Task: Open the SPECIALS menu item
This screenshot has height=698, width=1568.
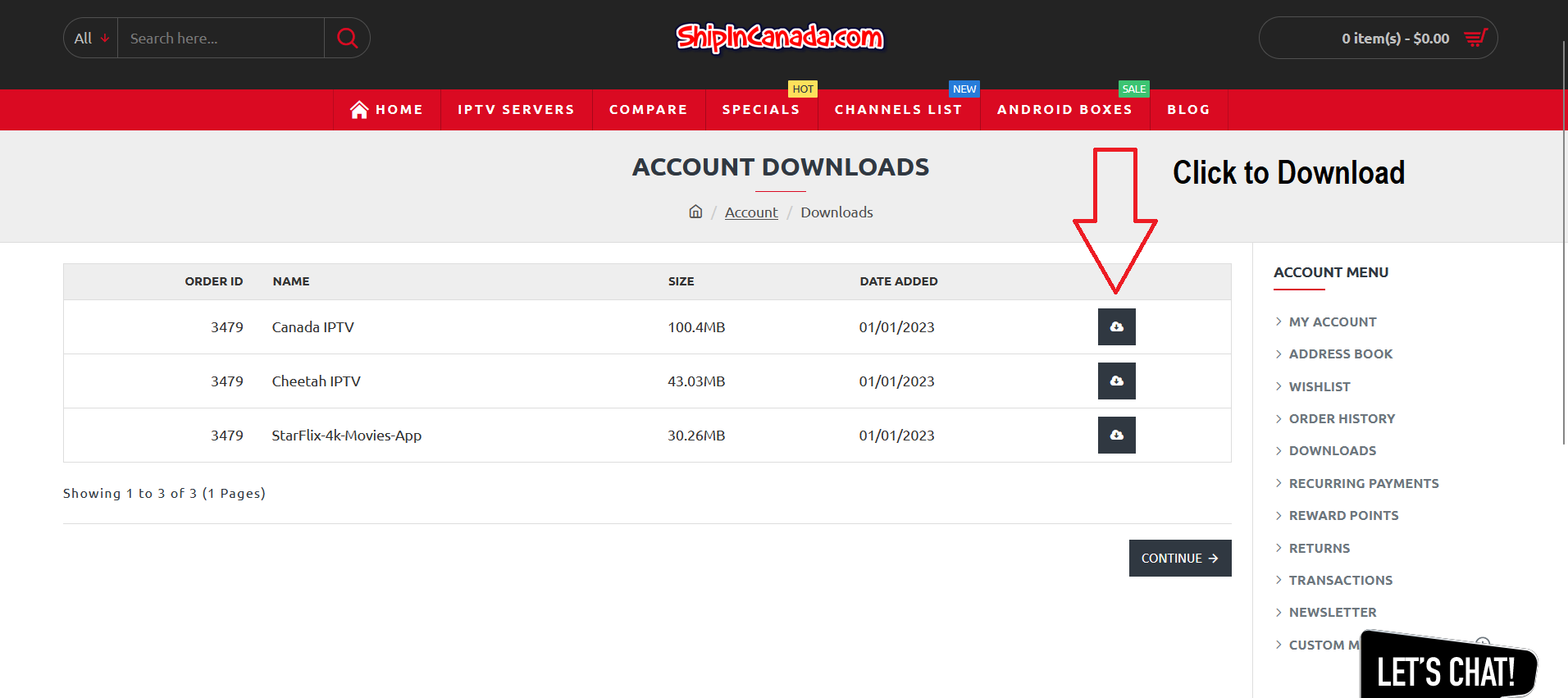Action: click(761, 110)
